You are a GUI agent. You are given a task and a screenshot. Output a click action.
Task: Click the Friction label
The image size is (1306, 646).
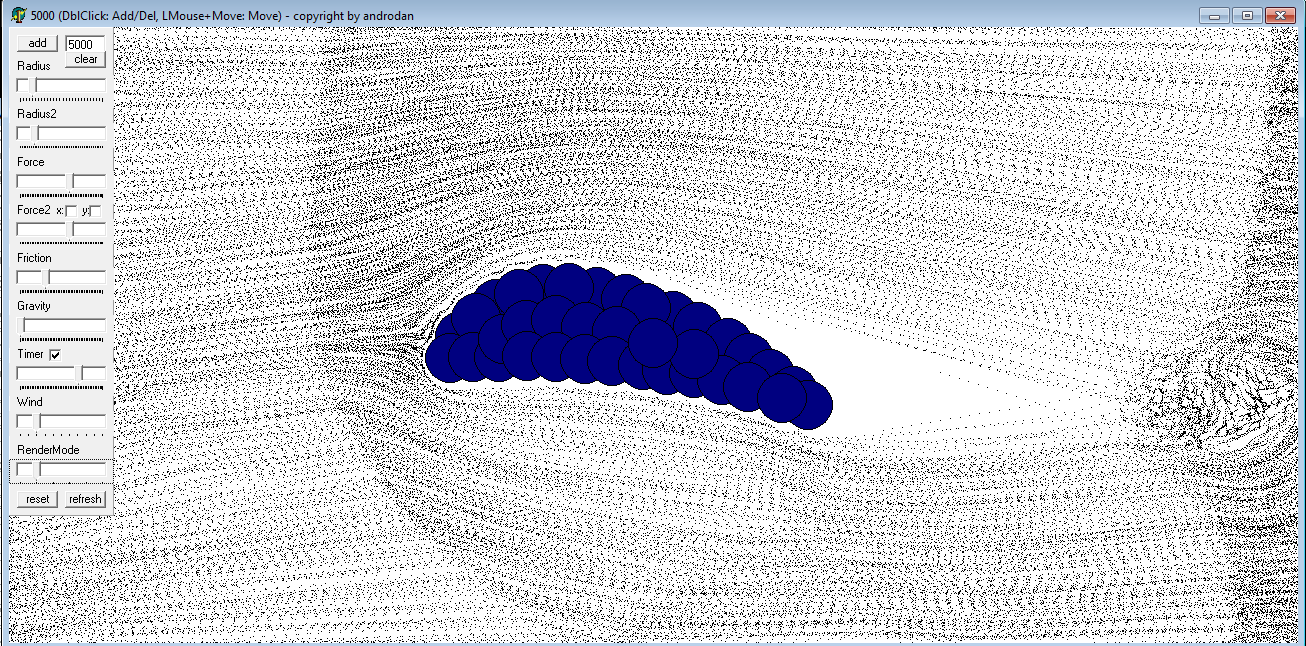click(35, 258)
